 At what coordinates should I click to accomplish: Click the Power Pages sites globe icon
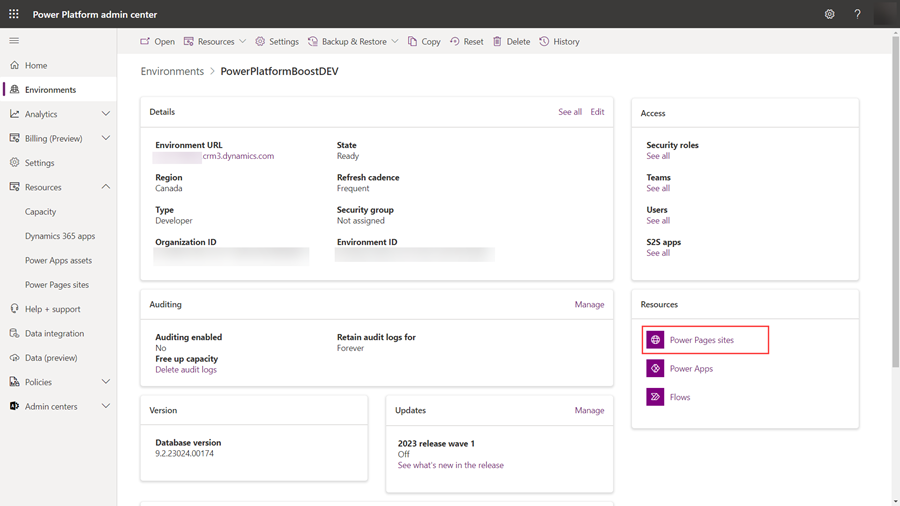pos(655,340)
